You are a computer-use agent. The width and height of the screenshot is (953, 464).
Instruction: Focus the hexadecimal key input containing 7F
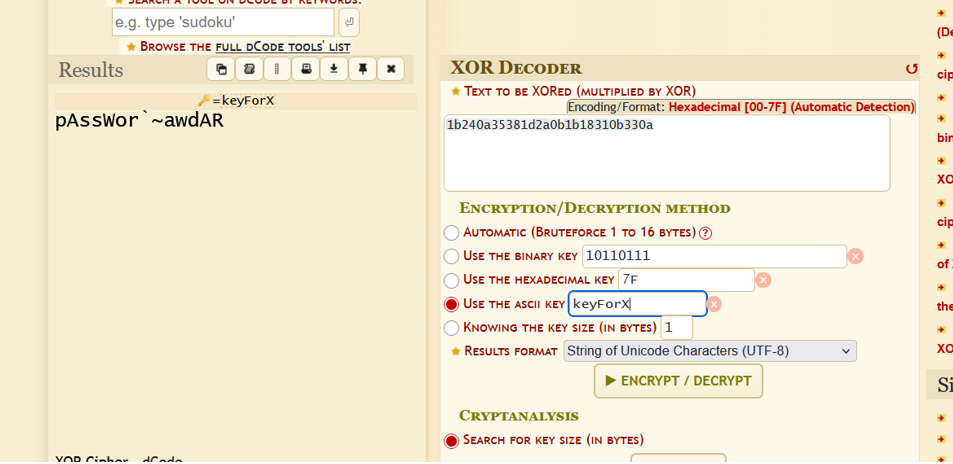pyautogui.click(x=686, y=280)
